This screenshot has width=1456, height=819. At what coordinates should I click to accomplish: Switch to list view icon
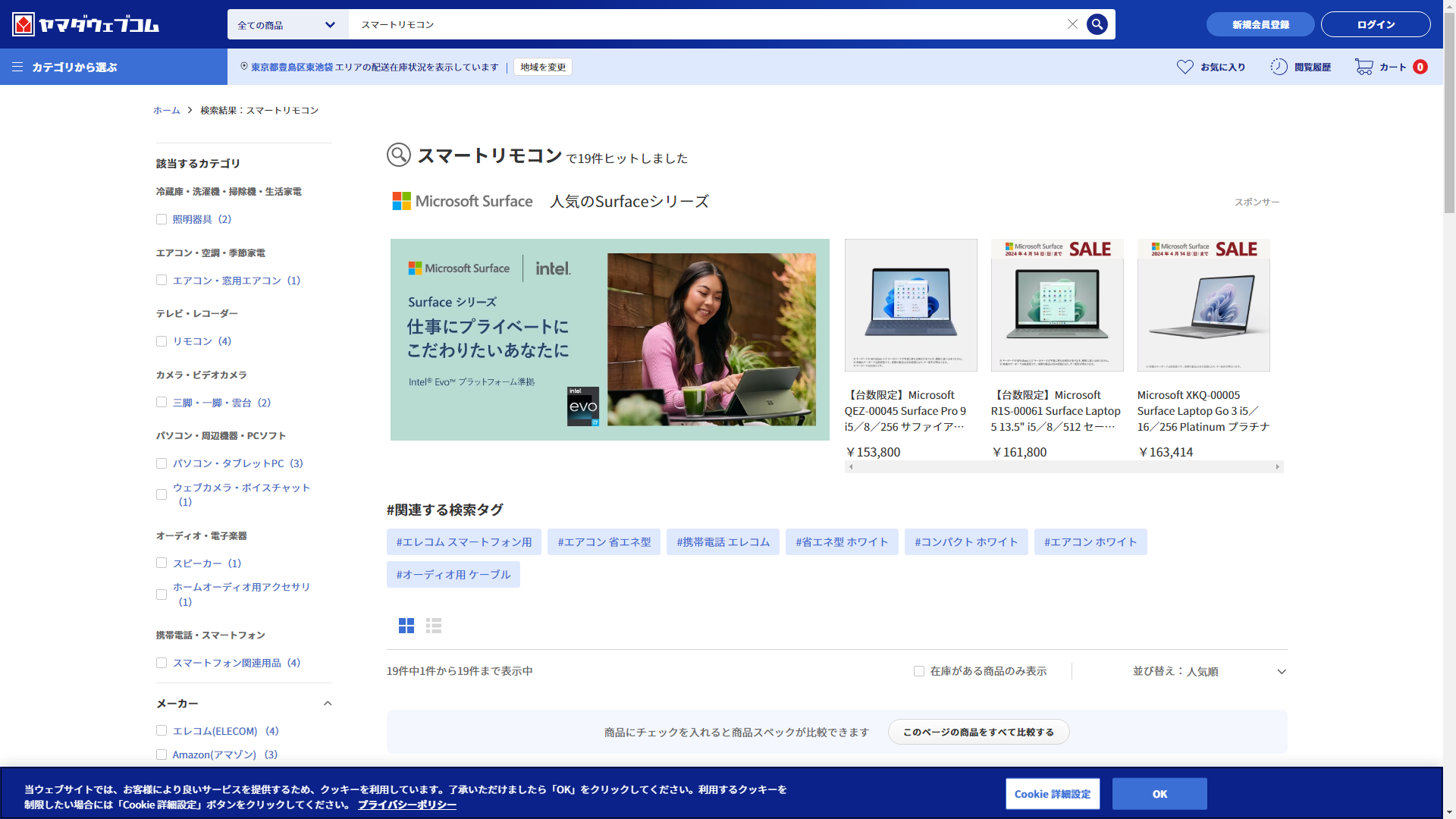pyautogui.click(x=434, y=626)
